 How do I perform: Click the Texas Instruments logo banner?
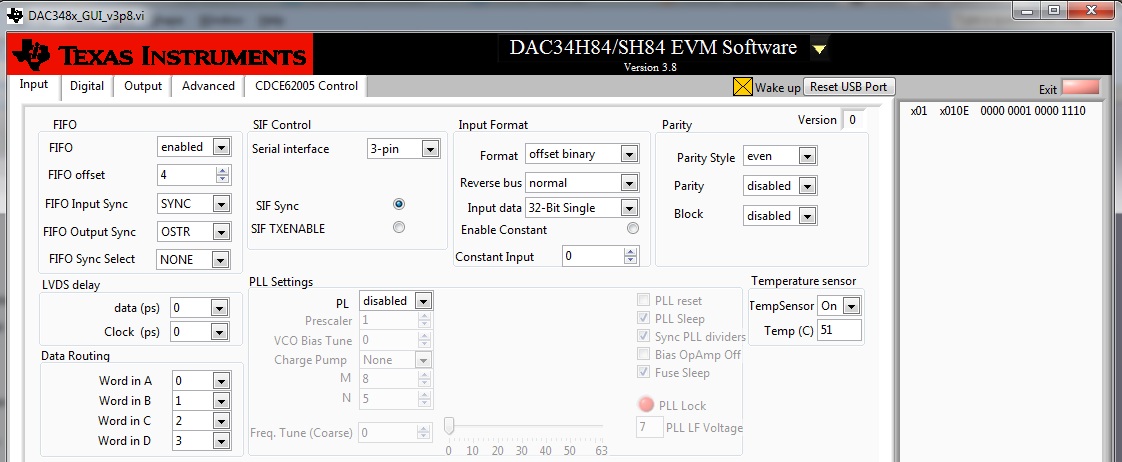160,54
